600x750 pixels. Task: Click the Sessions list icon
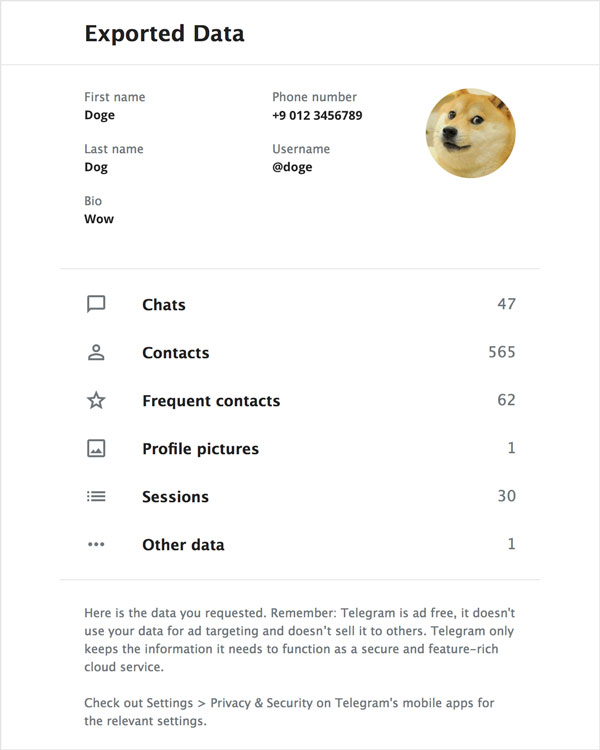96,496
